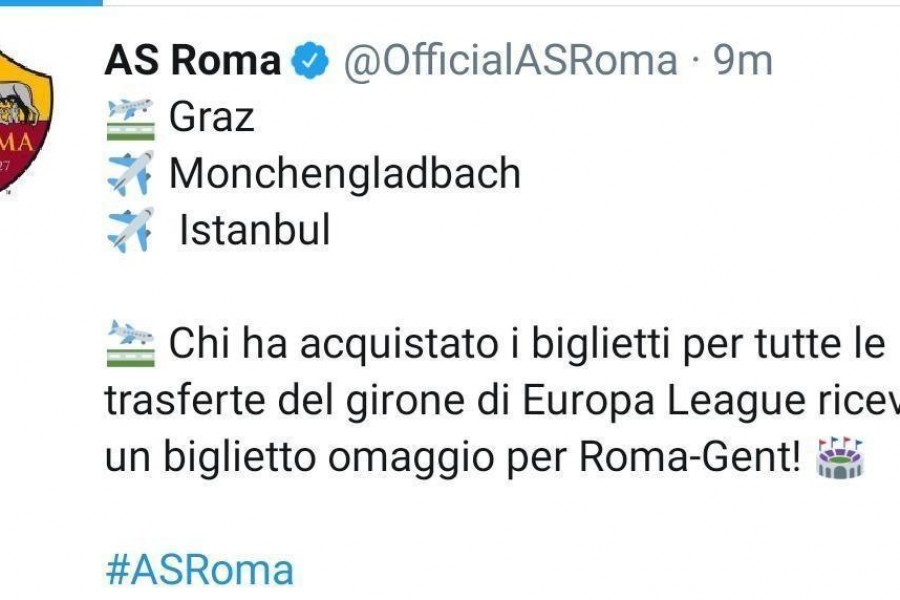Click the landing airplane emoji beside Graz
The height and width of the screenshot is (600, 900).
click(x=131, y=118)
